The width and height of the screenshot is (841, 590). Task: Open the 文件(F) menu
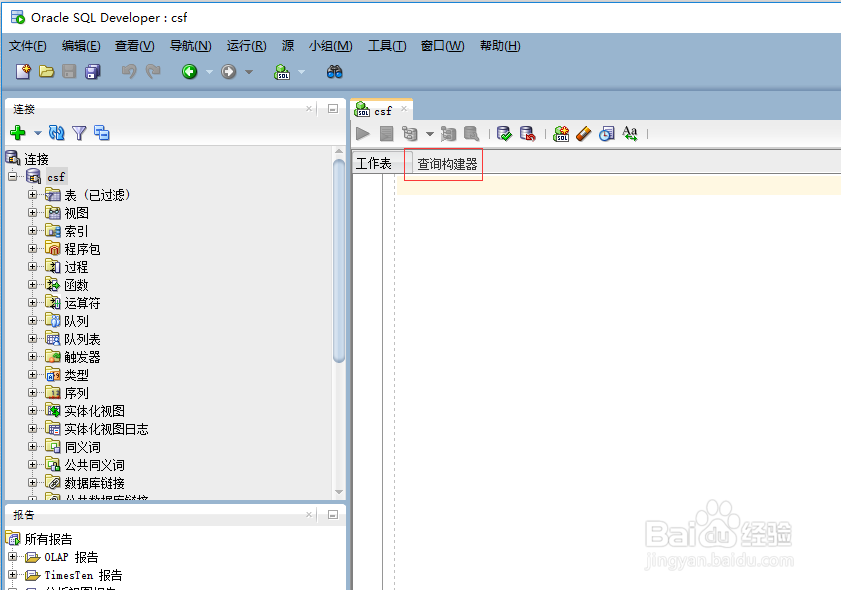pyautogui.click(x=27, y=46)
